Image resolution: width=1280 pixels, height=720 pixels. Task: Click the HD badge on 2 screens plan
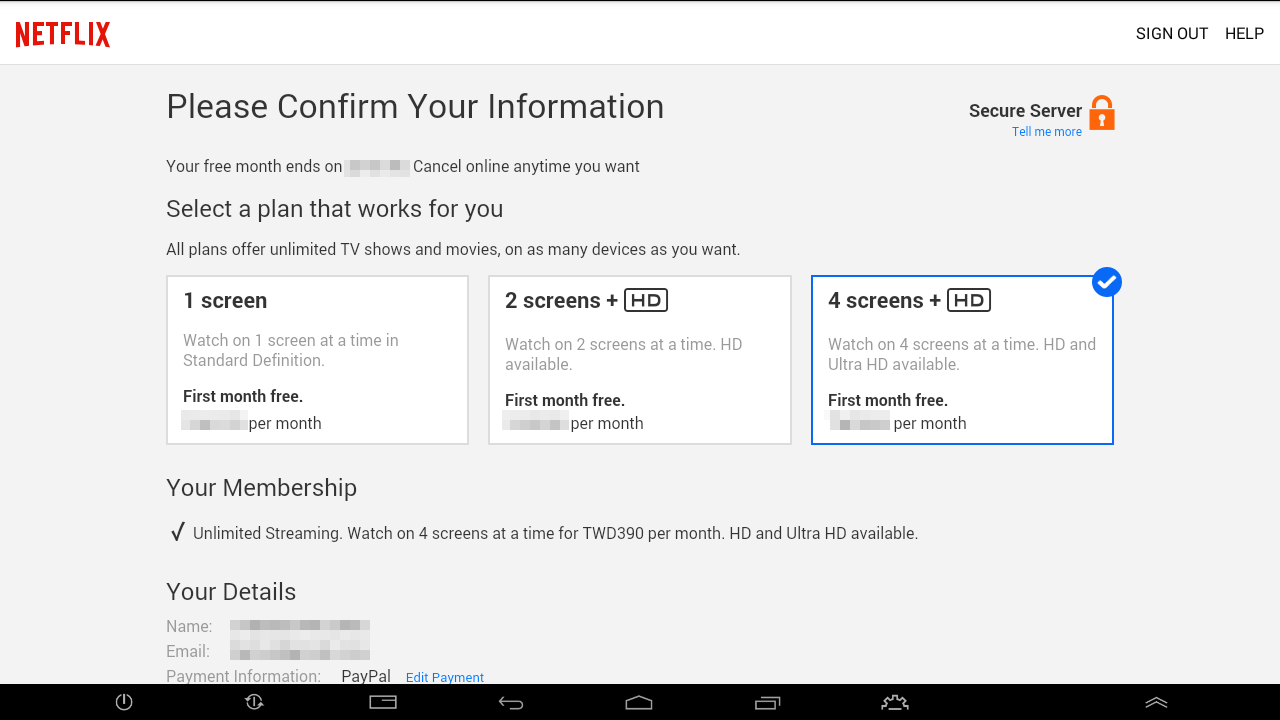(x=646, y=300)
